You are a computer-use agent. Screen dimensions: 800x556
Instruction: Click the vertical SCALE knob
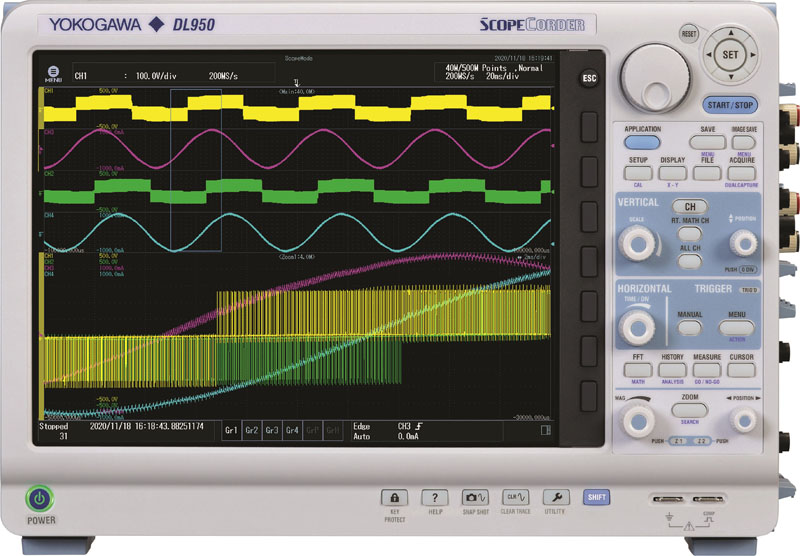point(638,243)
